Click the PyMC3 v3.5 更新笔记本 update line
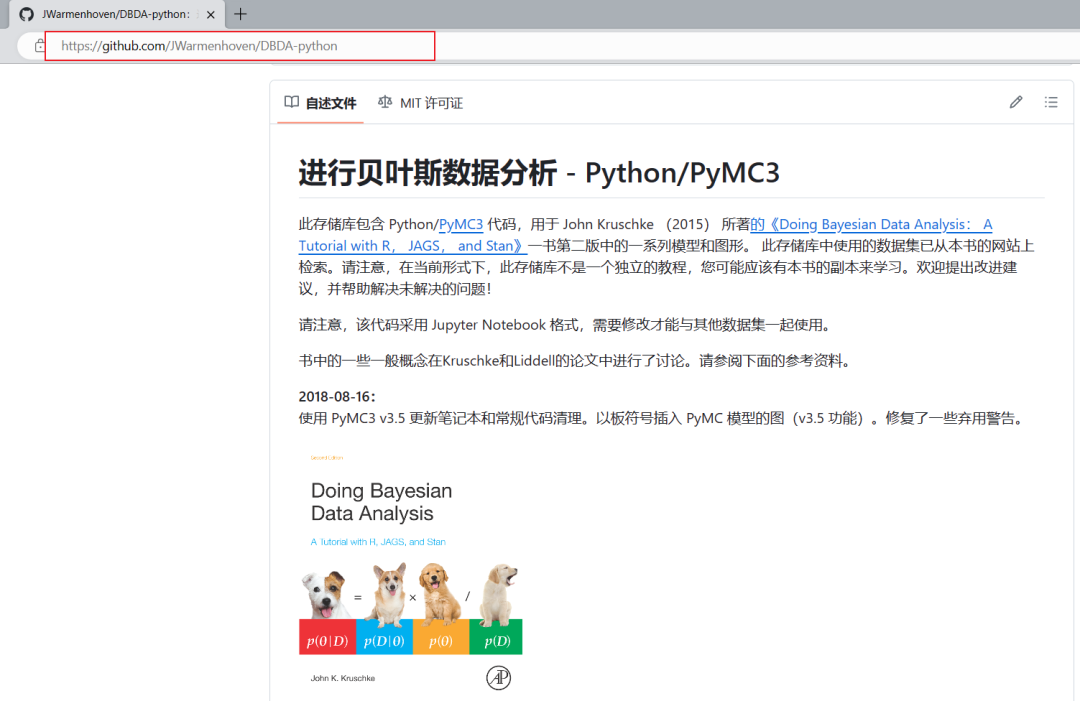Viewport: 1080px width, 701px height. click(x=663, y=419)
